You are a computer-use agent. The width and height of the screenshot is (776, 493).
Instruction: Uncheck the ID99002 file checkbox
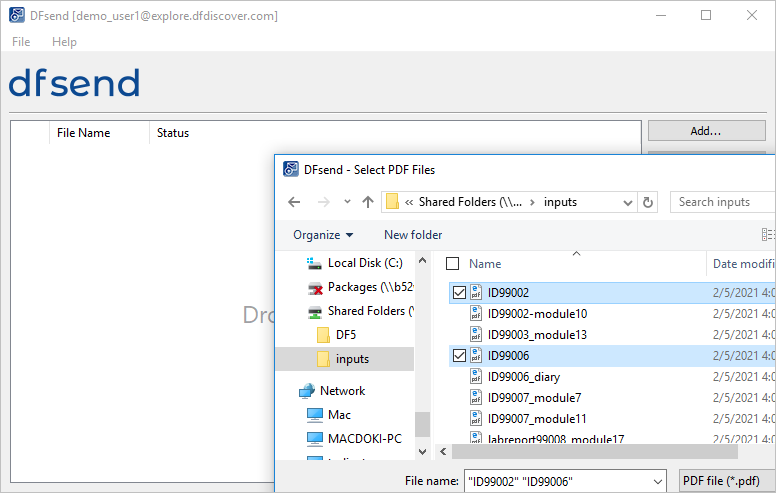tap(459, 293)
